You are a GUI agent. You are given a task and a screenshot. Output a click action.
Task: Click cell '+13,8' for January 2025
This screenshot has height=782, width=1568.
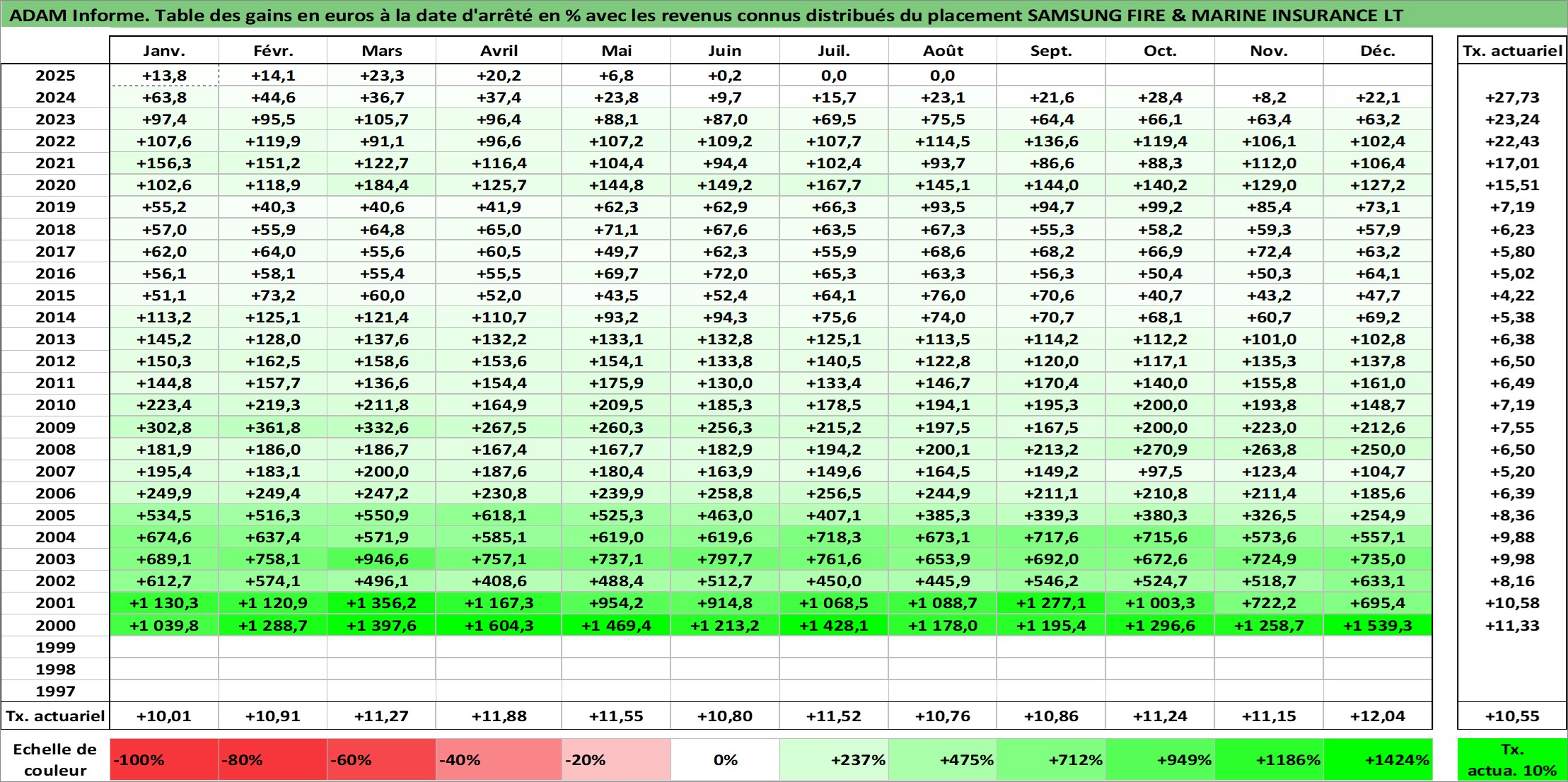(x=164, y=76)
